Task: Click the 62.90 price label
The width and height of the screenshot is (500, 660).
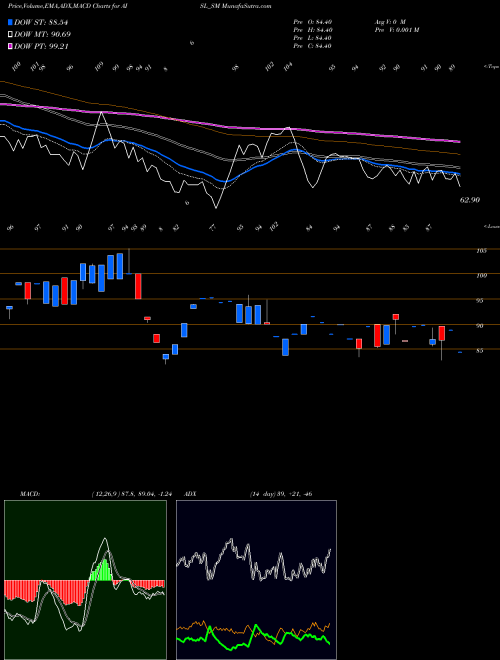Action: [470, 200]
